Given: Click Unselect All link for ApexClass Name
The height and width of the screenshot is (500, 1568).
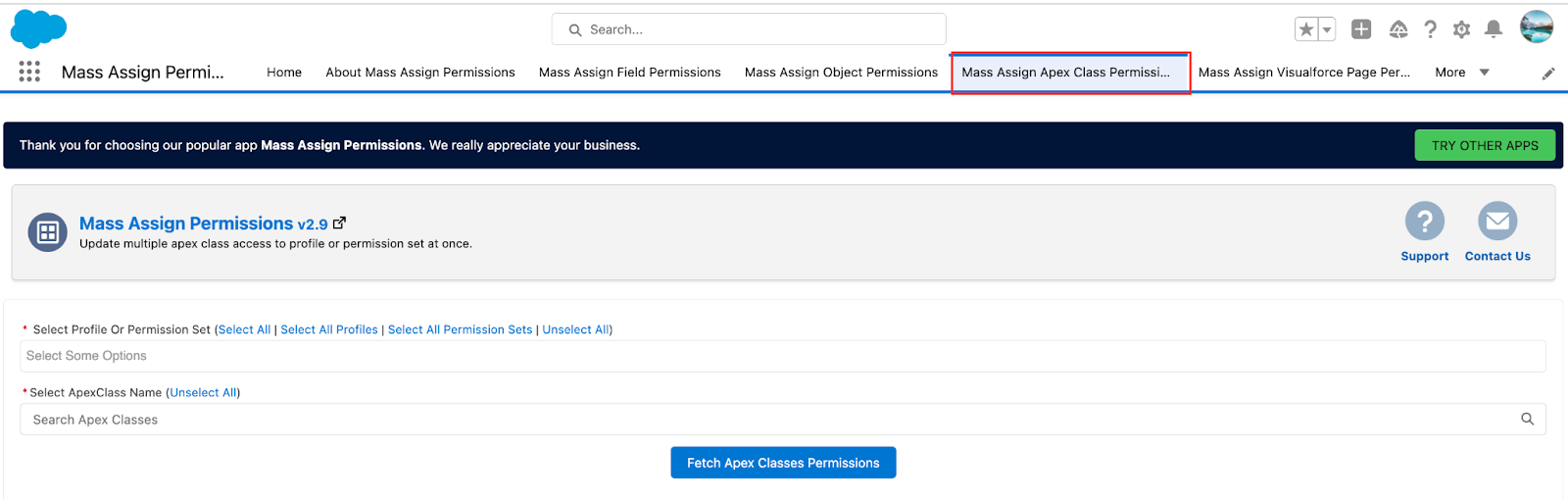Looking at the screenshot, I should coord(203,392).
